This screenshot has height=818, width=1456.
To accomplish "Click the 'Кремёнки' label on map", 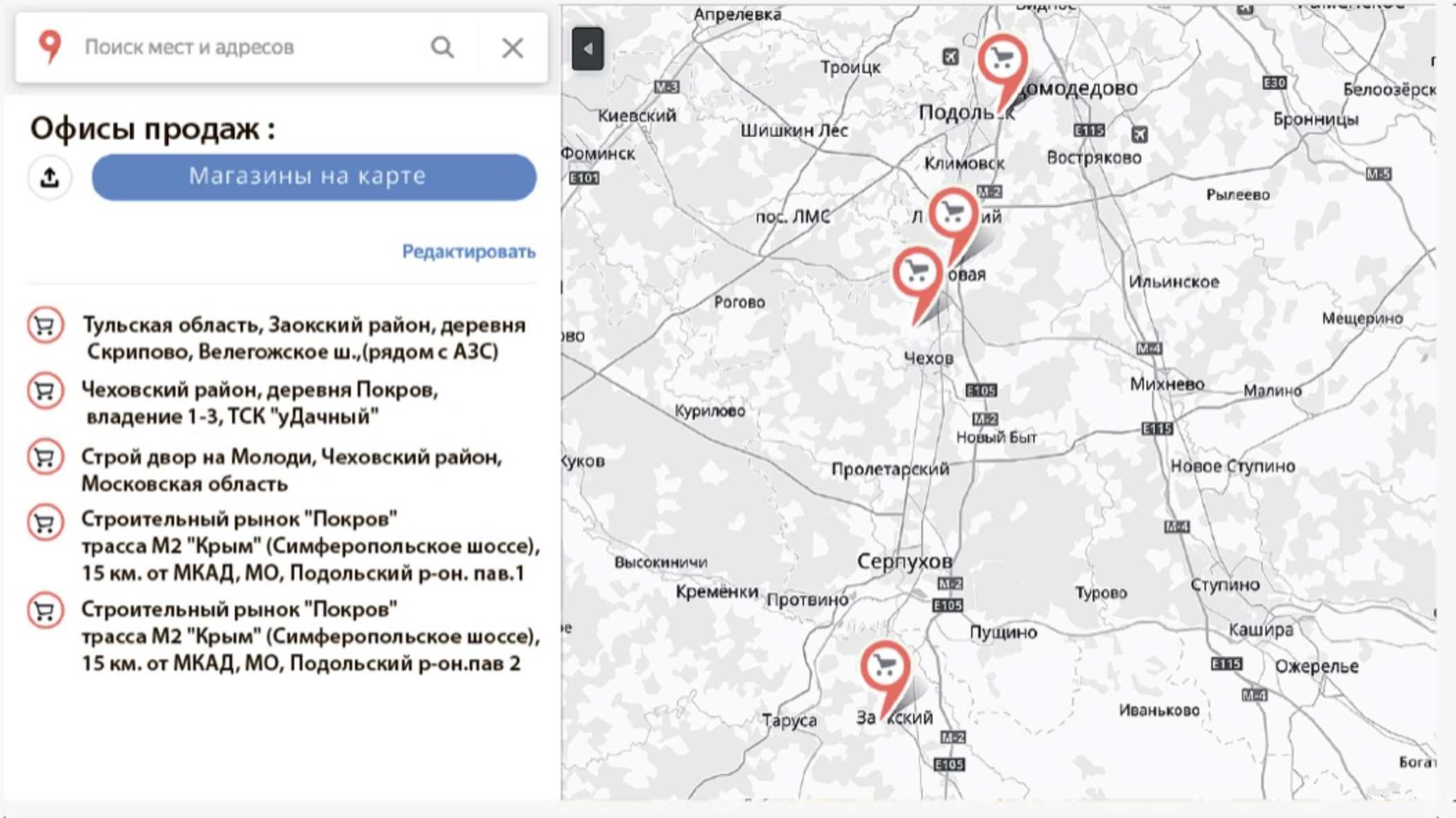I will tap(716, 592).
